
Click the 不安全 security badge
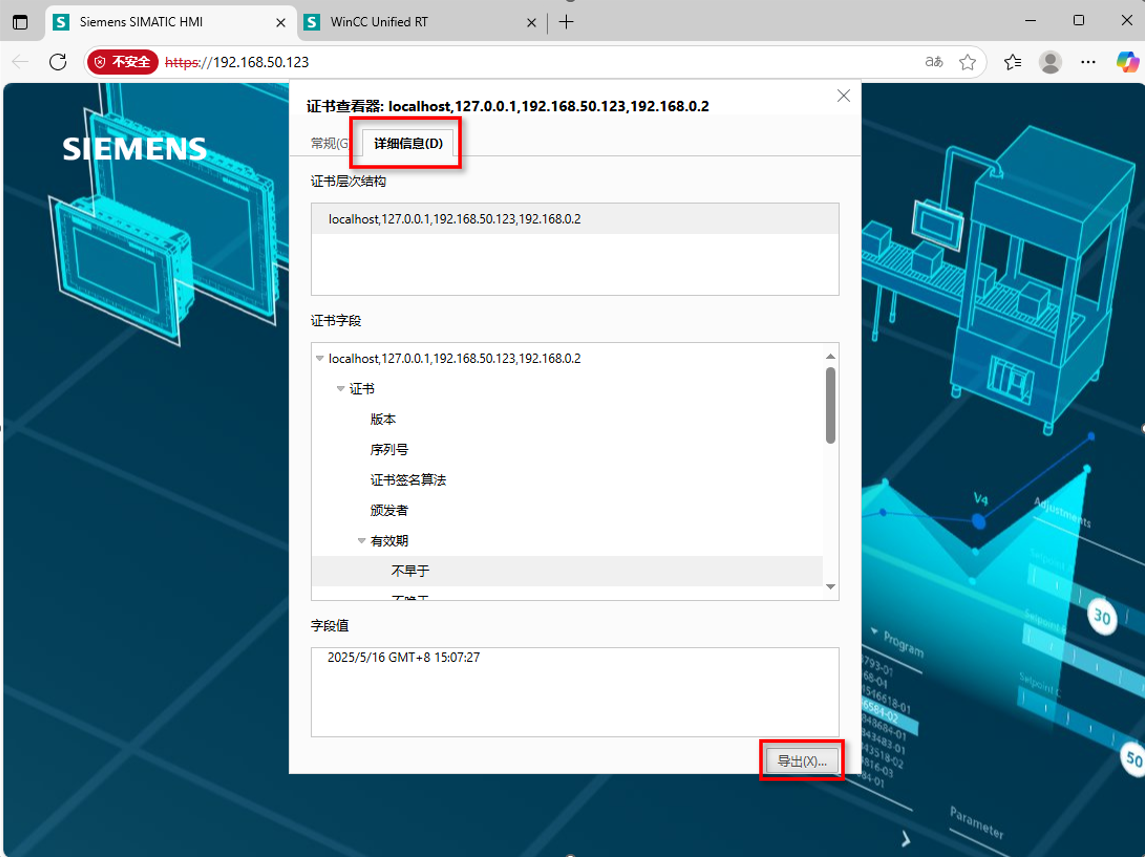[122, 61]
